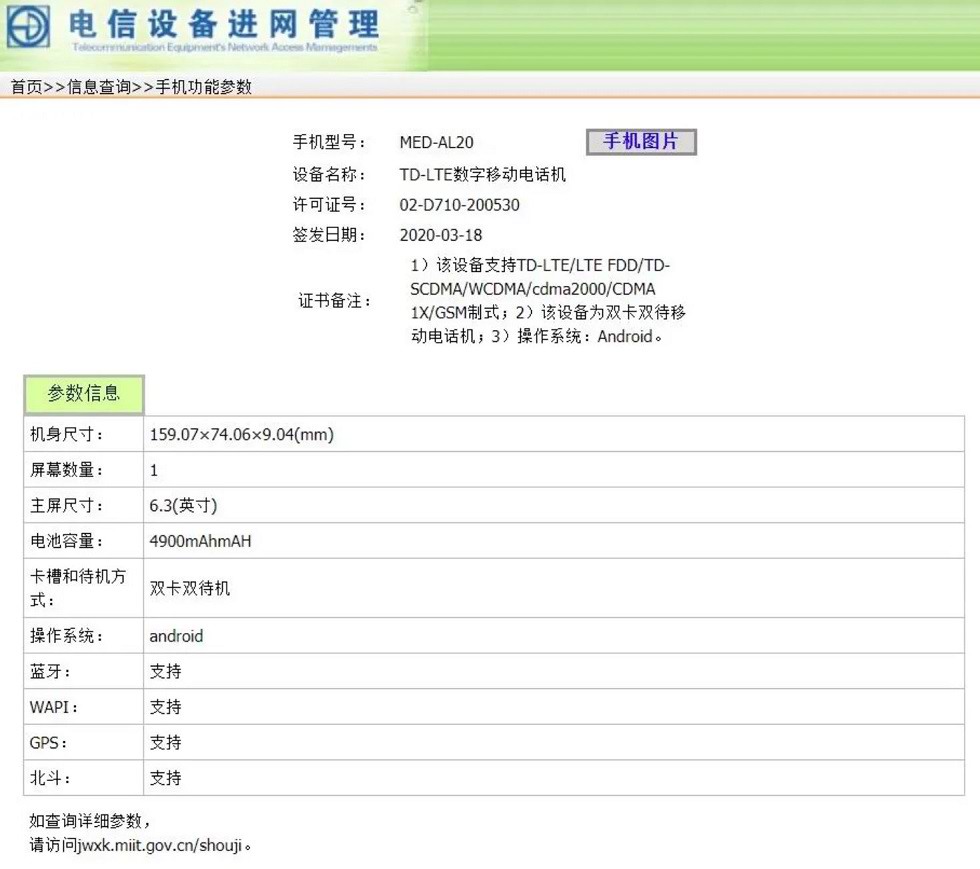This screenshot has width=980, height=869.
Task: Select the 双卡双待机 table cell
Action: point(553,588)
